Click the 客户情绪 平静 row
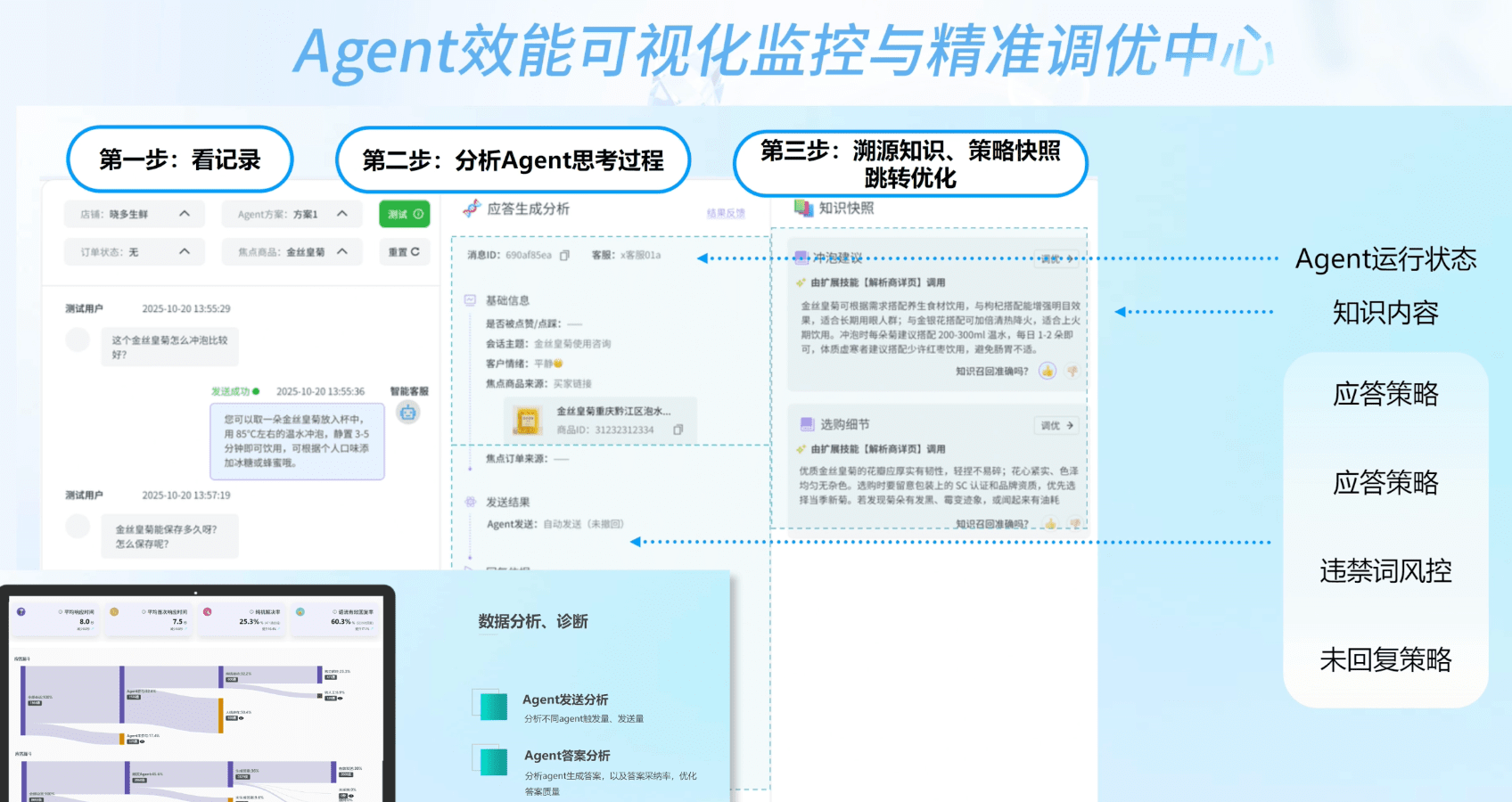 524,364
